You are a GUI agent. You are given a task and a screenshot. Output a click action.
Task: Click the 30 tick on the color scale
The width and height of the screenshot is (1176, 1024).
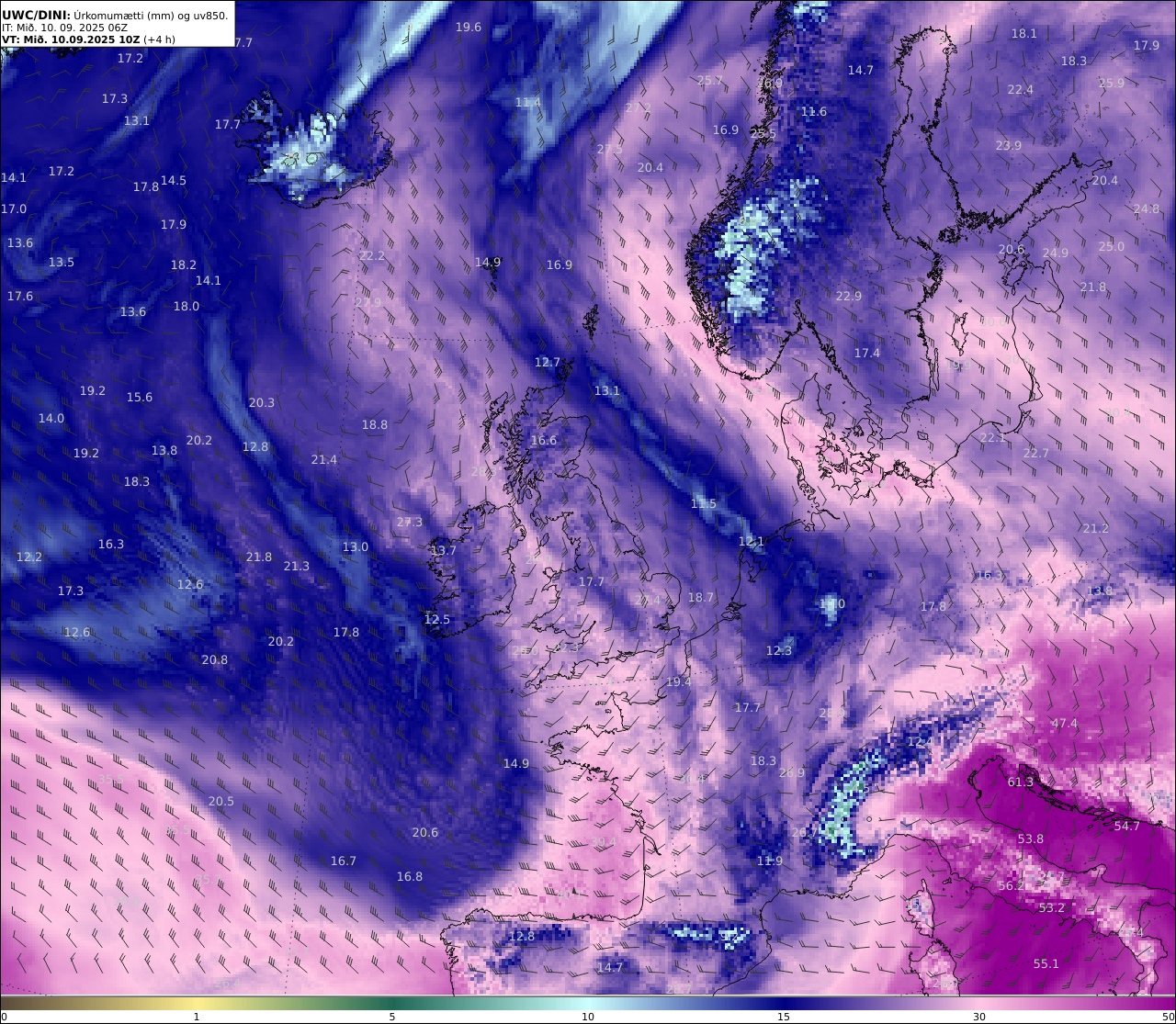(979, 1017)
